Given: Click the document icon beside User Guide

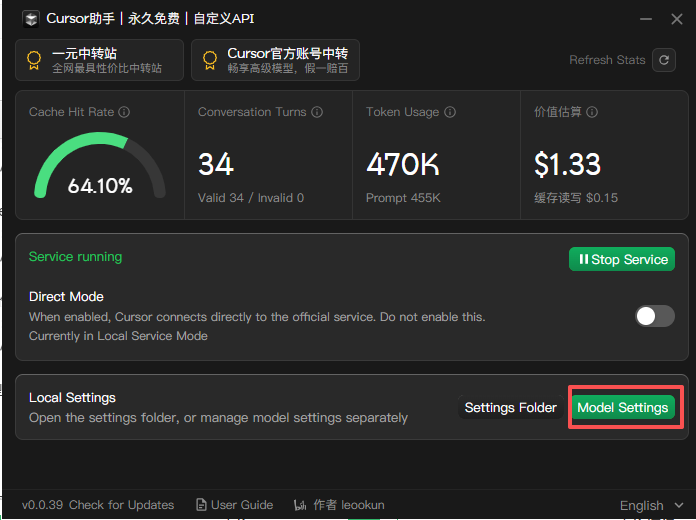Looking at the screenshot, I should pyautogui.click(x=202, y=505).
